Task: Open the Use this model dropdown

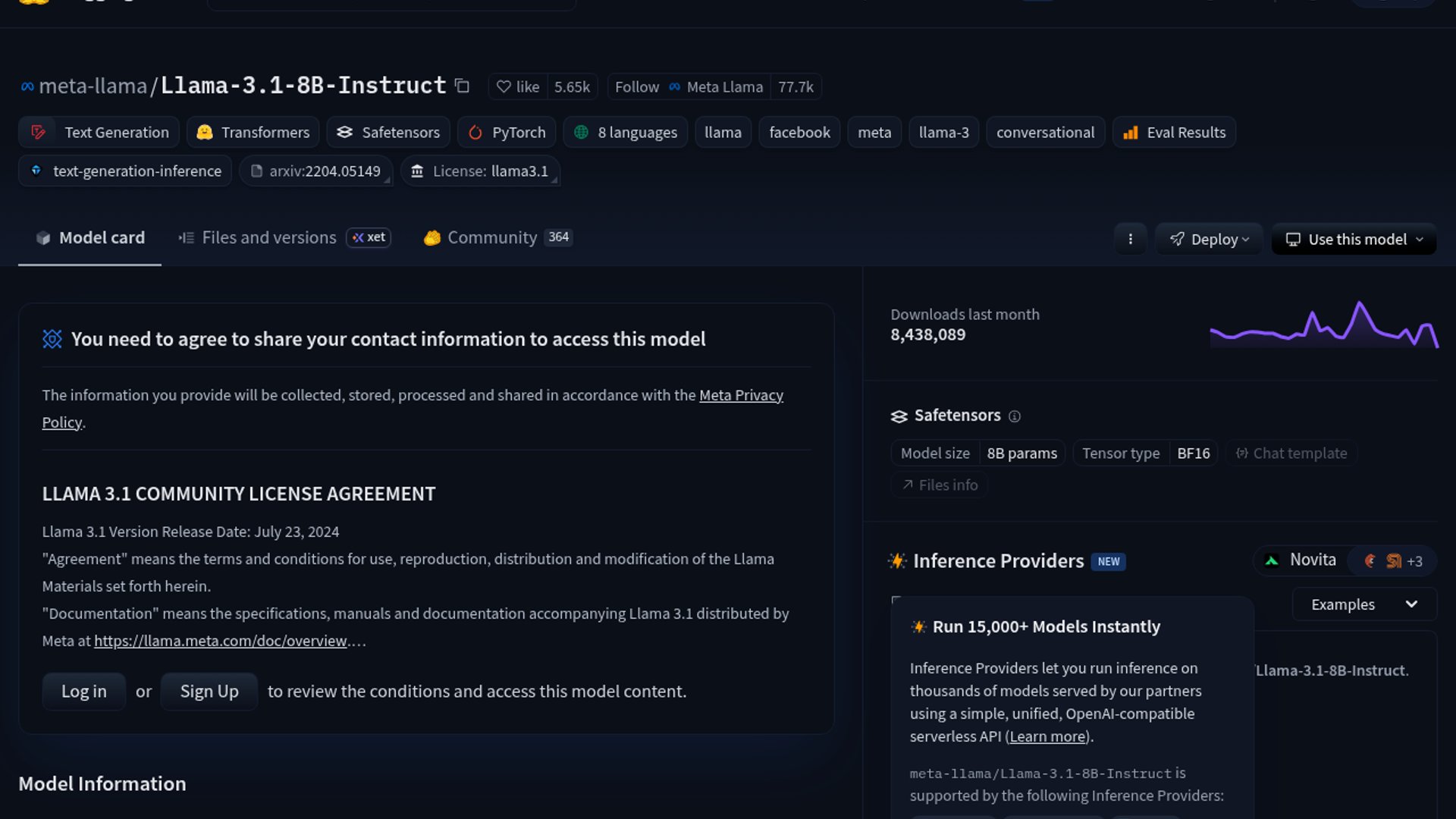Action: [x=1354, y=240]
